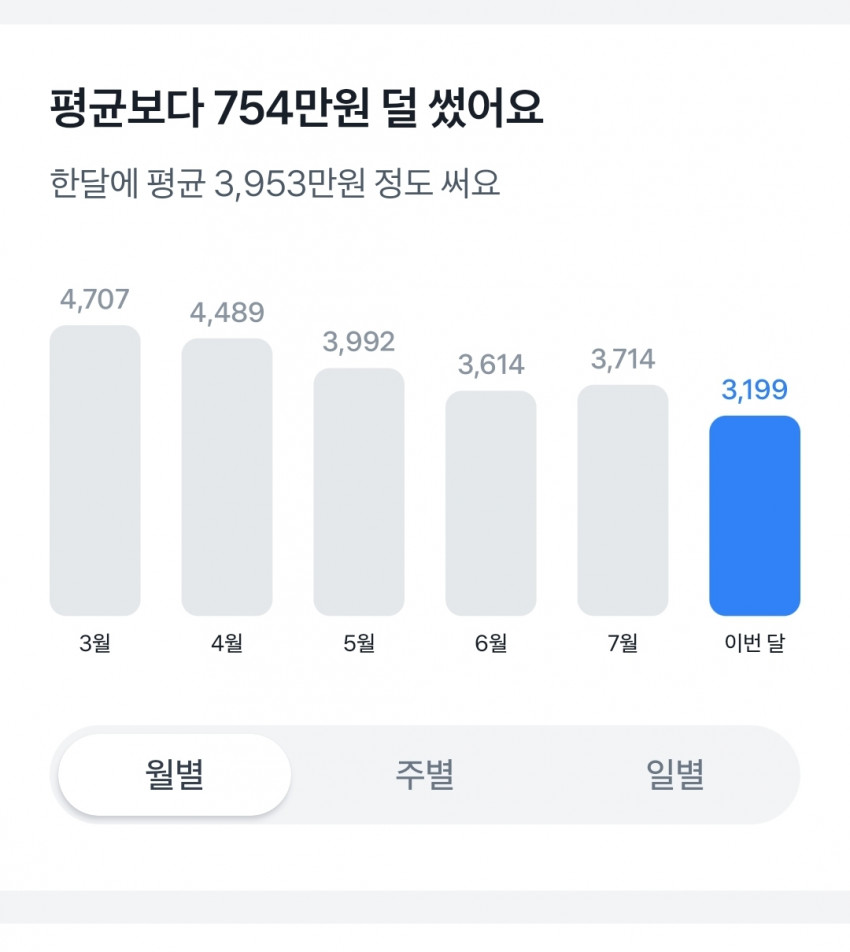Click the 이번 달 axis label
The width and height of the screenshot is (850, 952).
pos(755,642)
